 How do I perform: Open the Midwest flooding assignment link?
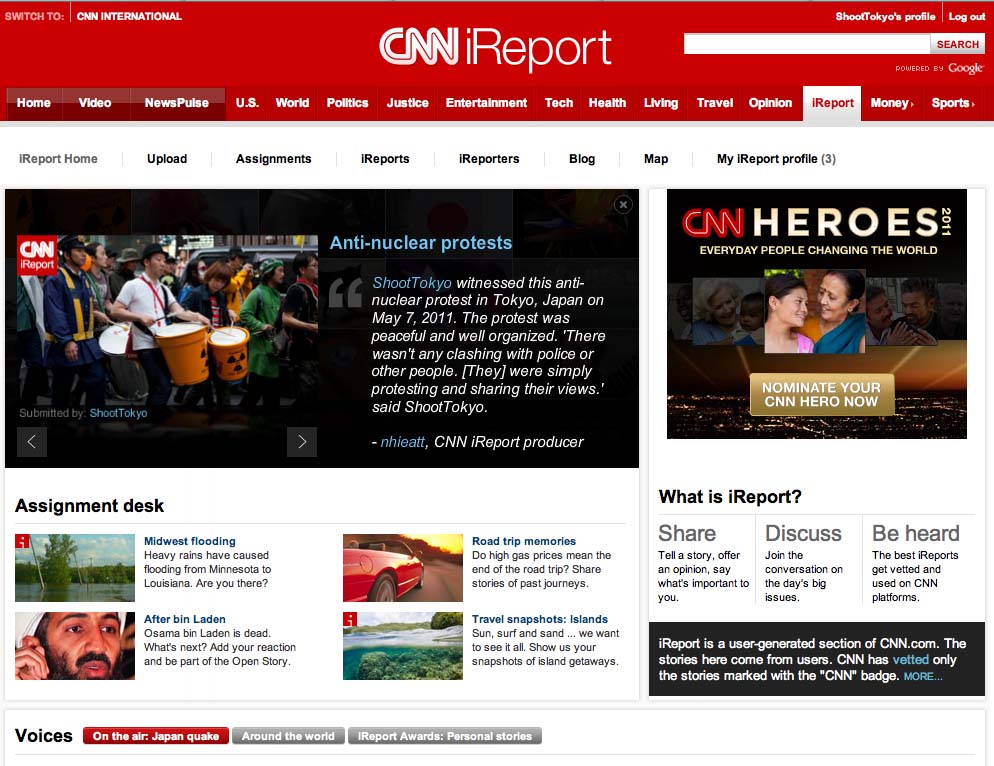point(190,541)
